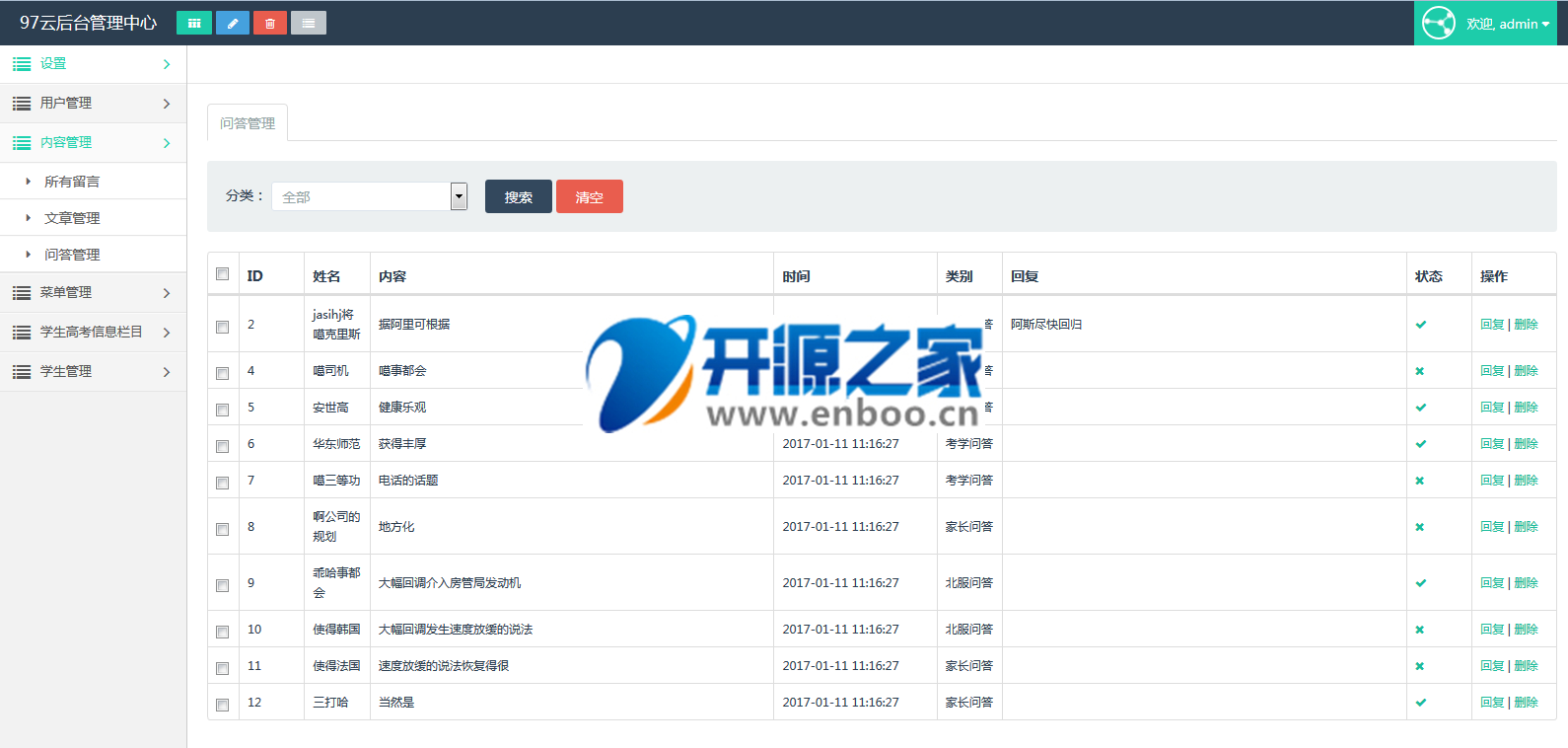Open the 分类 category dropdown
Image resolution: width=1568 pixels, height=748 pixels.
click(370, 196)
